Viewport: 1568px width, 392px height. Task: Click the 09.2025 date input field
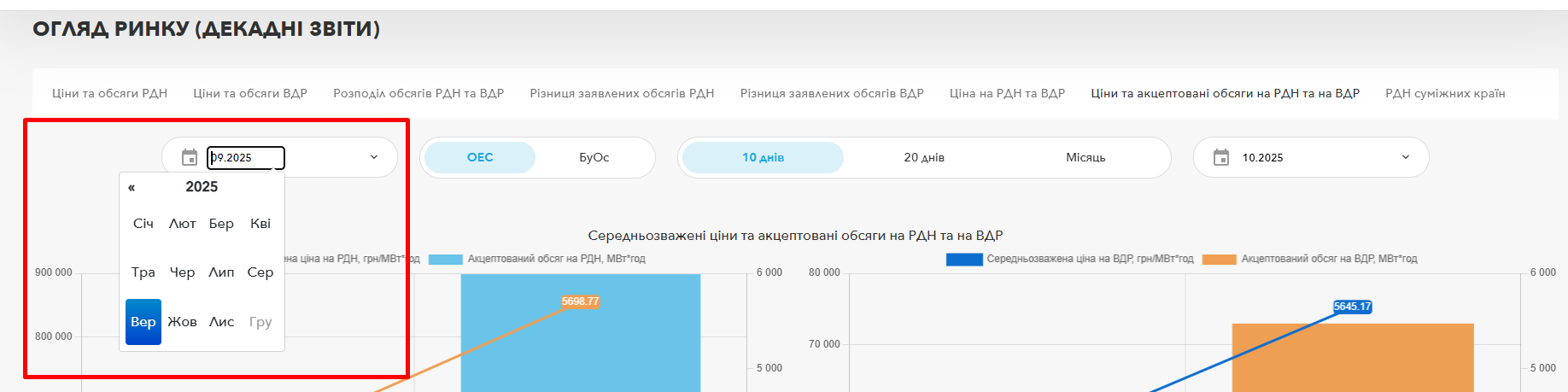[x=246, y=158]
